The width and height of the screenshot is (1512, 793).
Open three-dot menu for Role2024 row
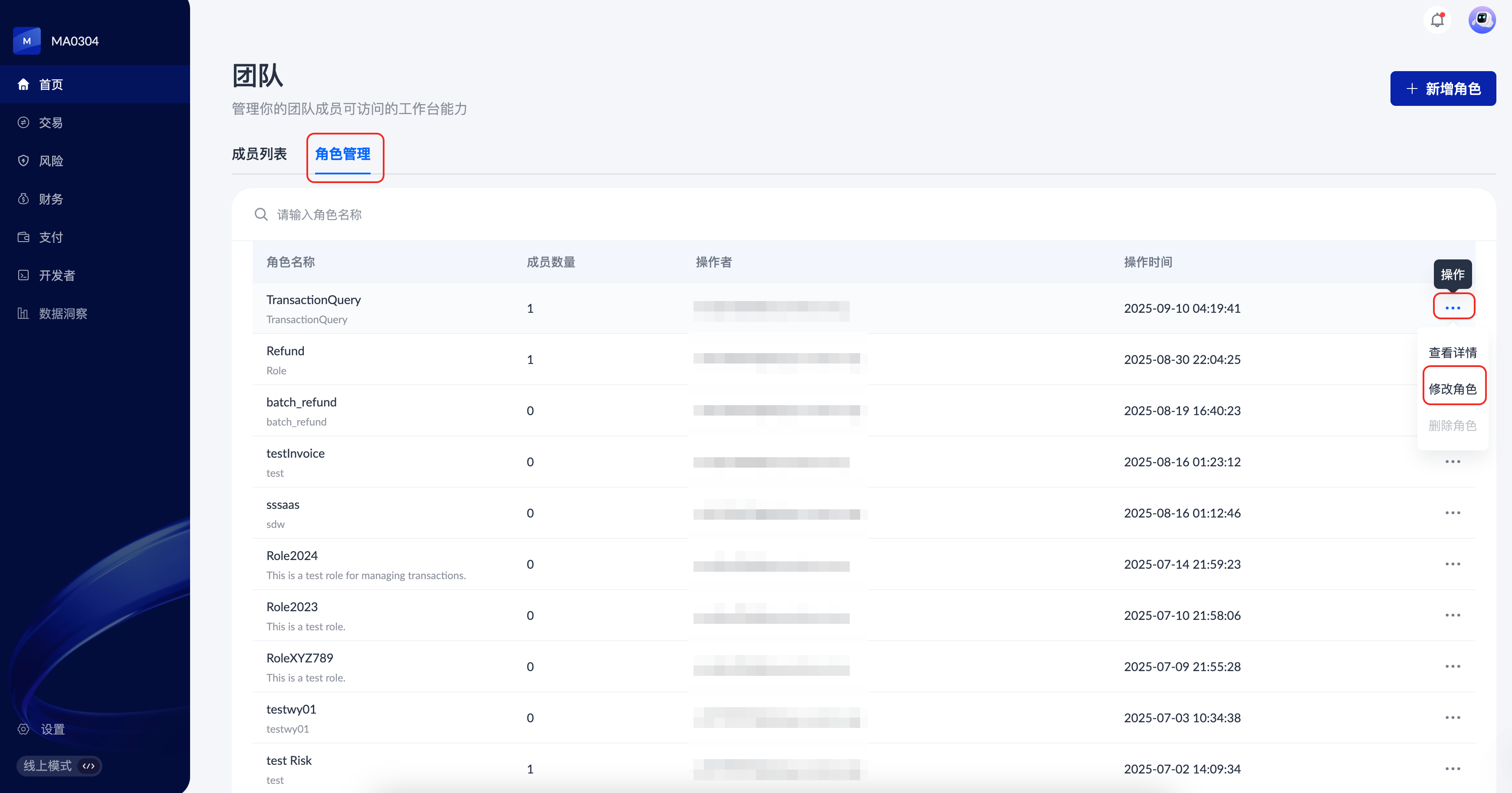[1453, 564]
